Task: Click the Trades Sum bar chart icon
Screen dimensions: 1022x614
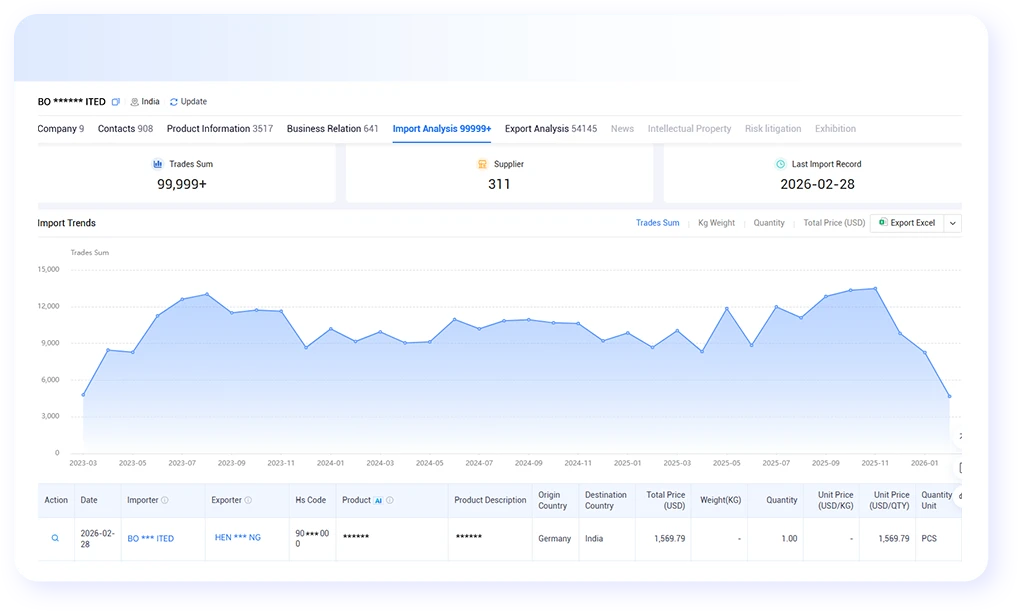Action: coord(158,164)
